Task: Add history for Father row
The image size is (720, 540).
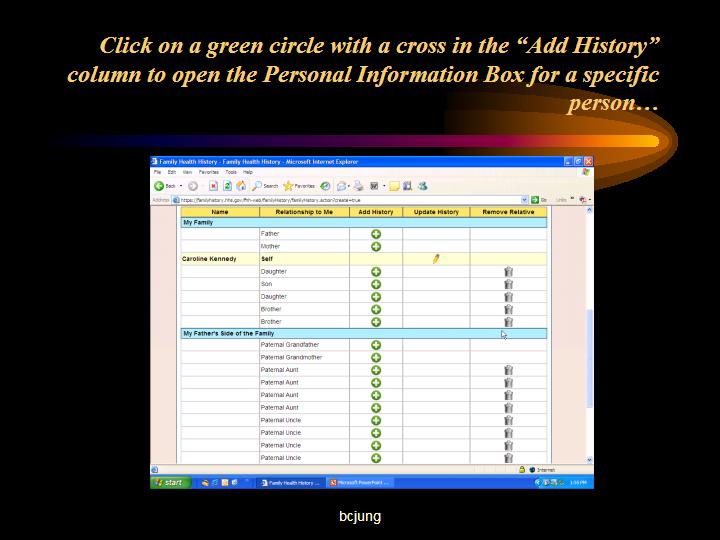Action: [376, 234]
